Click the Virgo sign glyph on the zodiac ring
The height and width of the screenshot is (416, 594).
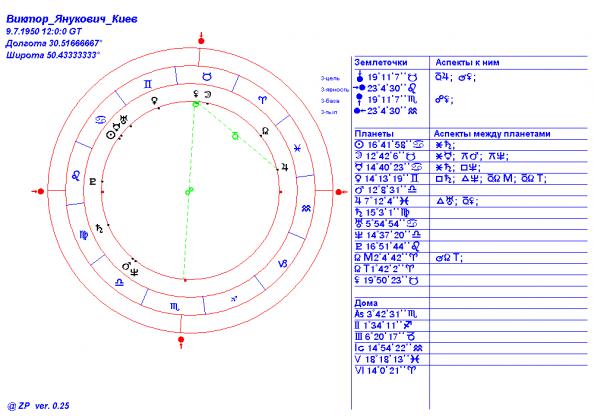coord(84,235)
